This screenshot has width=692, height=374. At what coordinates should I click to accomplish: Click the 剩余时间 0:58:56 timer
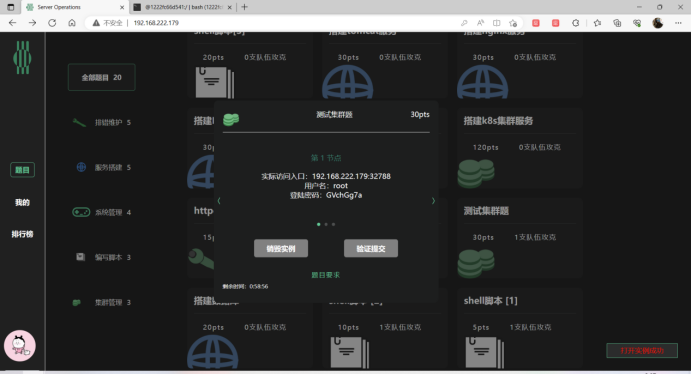coord(245,286)
